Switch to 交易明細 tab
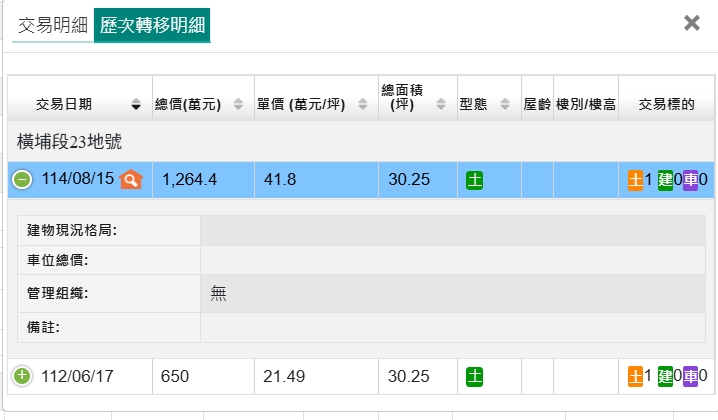 point(53,25)
